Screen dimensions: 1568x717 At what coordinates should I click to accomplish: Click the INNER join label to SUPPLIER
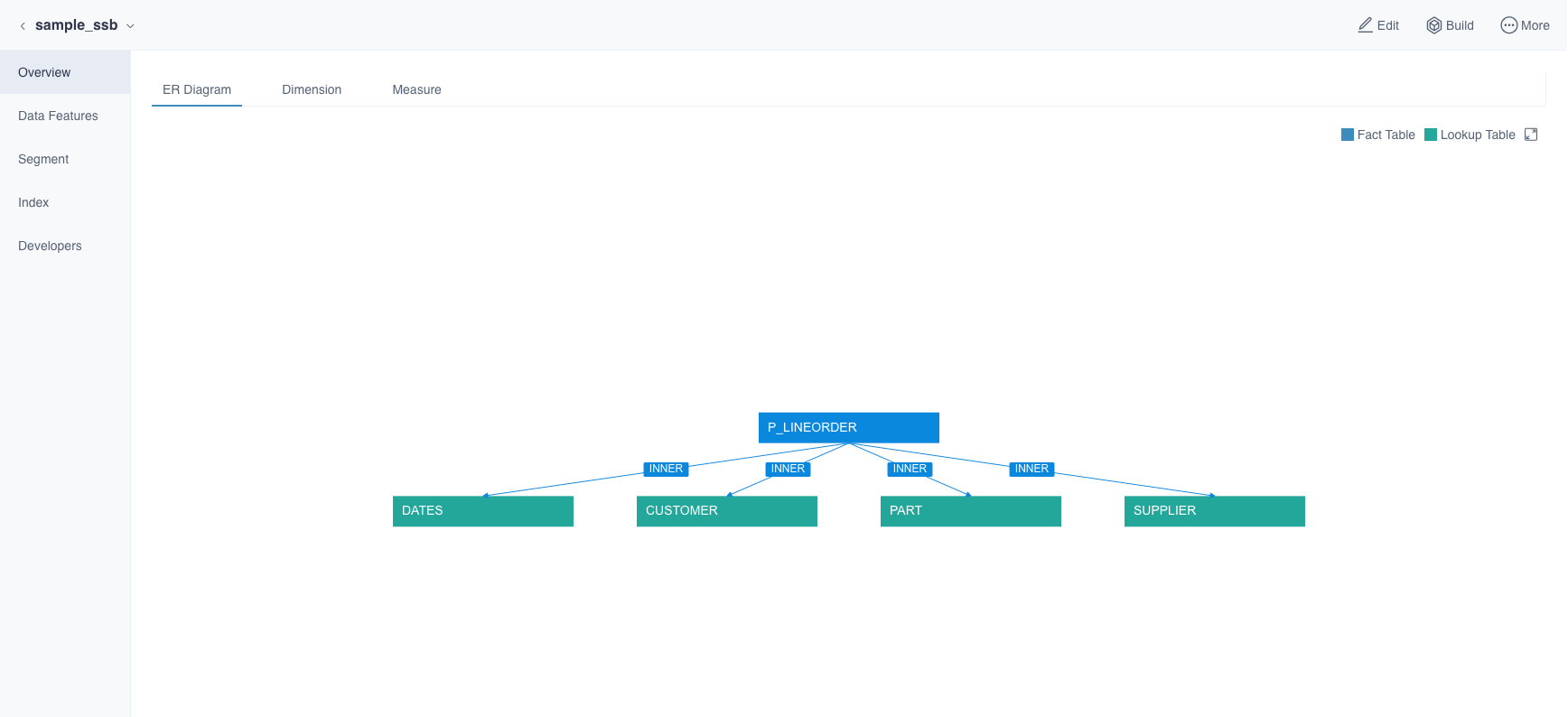(1031, 469)
